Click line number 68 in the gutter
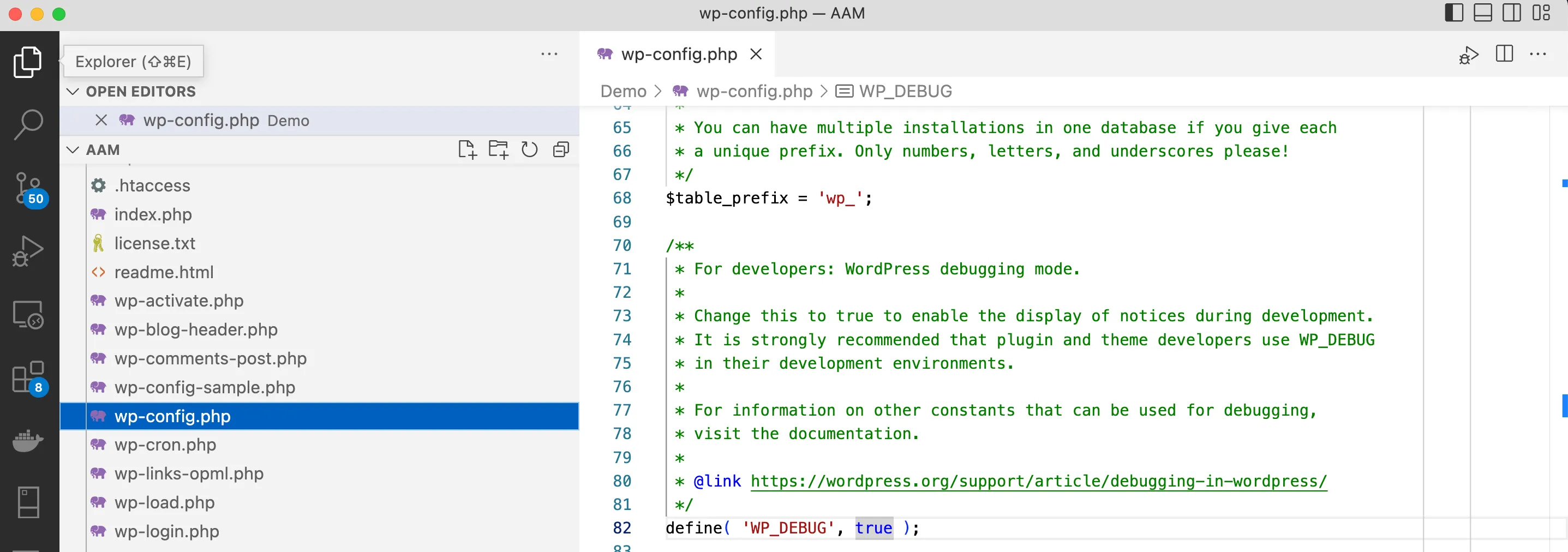The height and width of the screenshot is (552, 1568). [x=621, y=198]
